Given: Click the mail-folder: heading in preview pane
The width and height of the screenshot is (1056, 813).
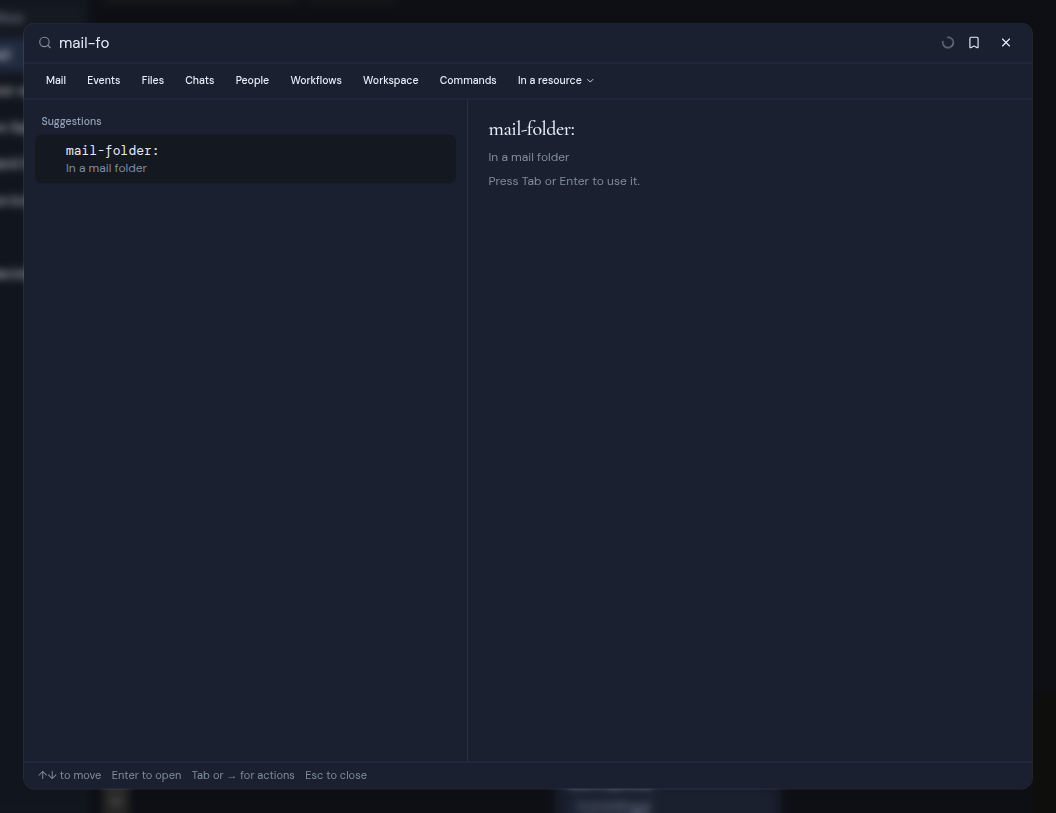Looking at the screenshot, I should (531, 129).
